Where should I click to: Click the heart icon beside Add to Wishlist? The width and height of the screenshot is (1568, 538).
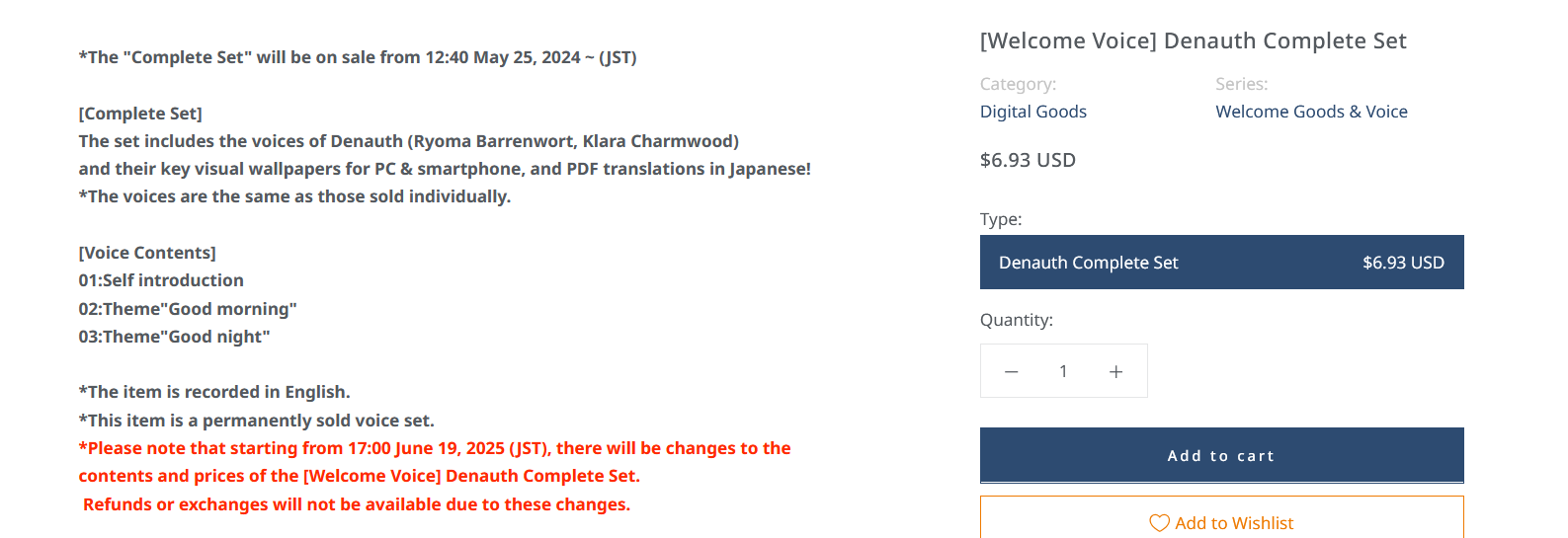(1159, 523)
